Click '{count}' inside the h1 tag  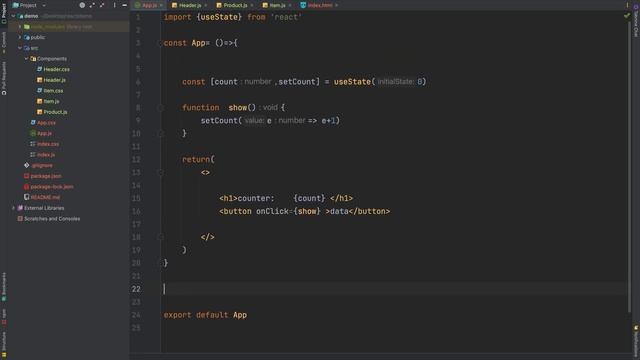(x=309, y=198)
